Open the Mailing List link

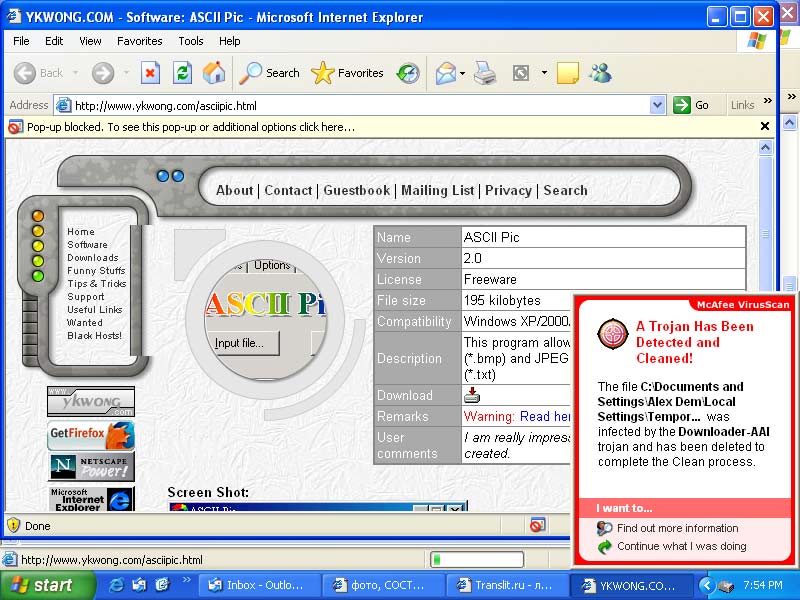coord(437,190)
